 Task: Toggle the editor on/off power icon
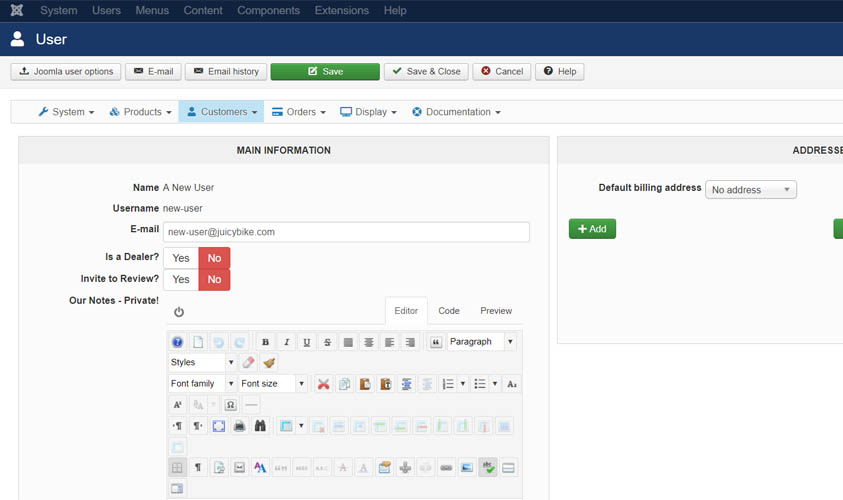tap(179, 312)
